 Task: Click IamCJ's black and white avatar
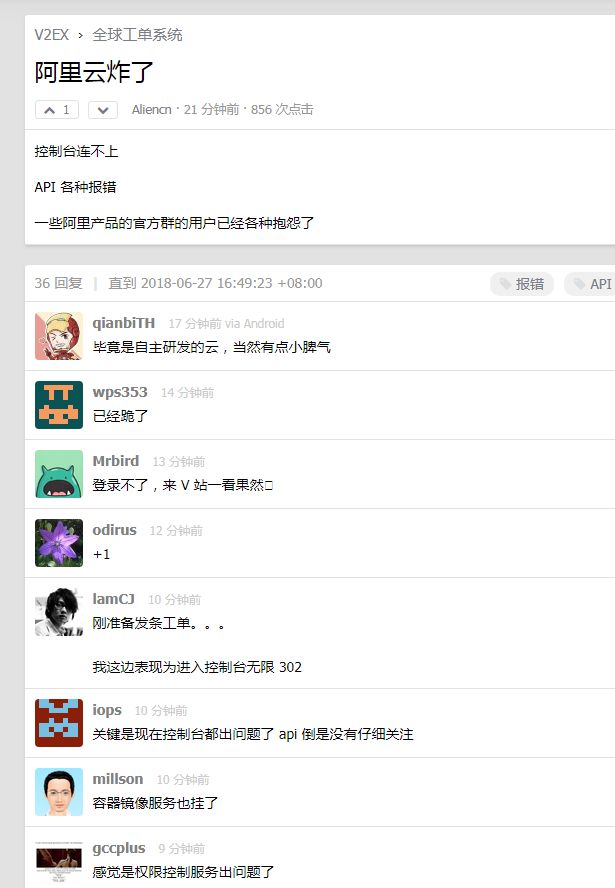59,612
